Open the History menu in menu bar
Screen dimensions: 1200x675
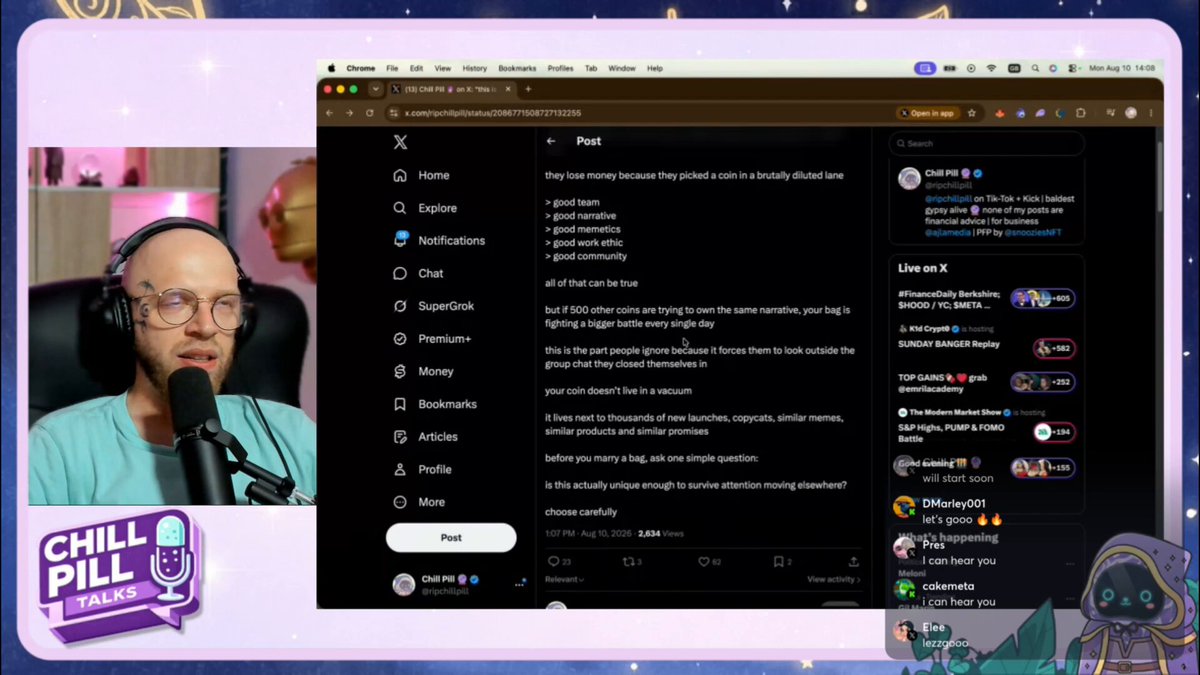point(474,69)
